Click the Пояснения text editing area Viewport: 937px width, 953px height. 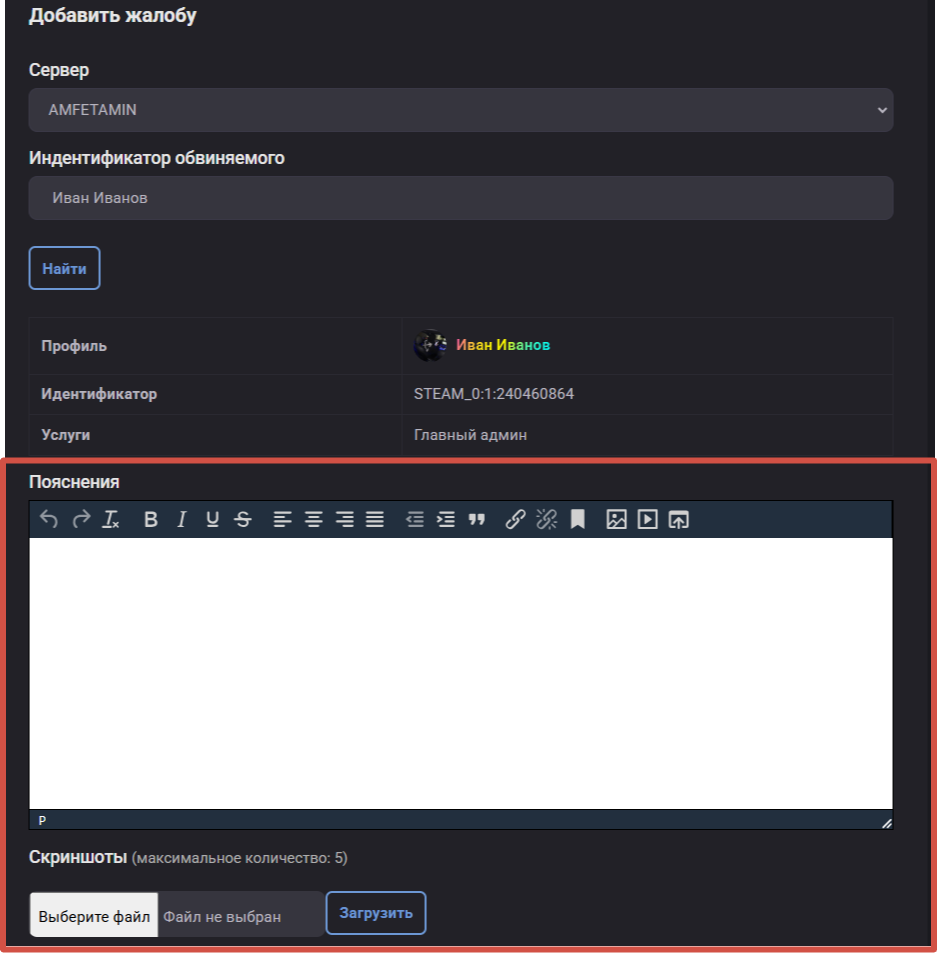pyautogui.click(x=461, y=673)
